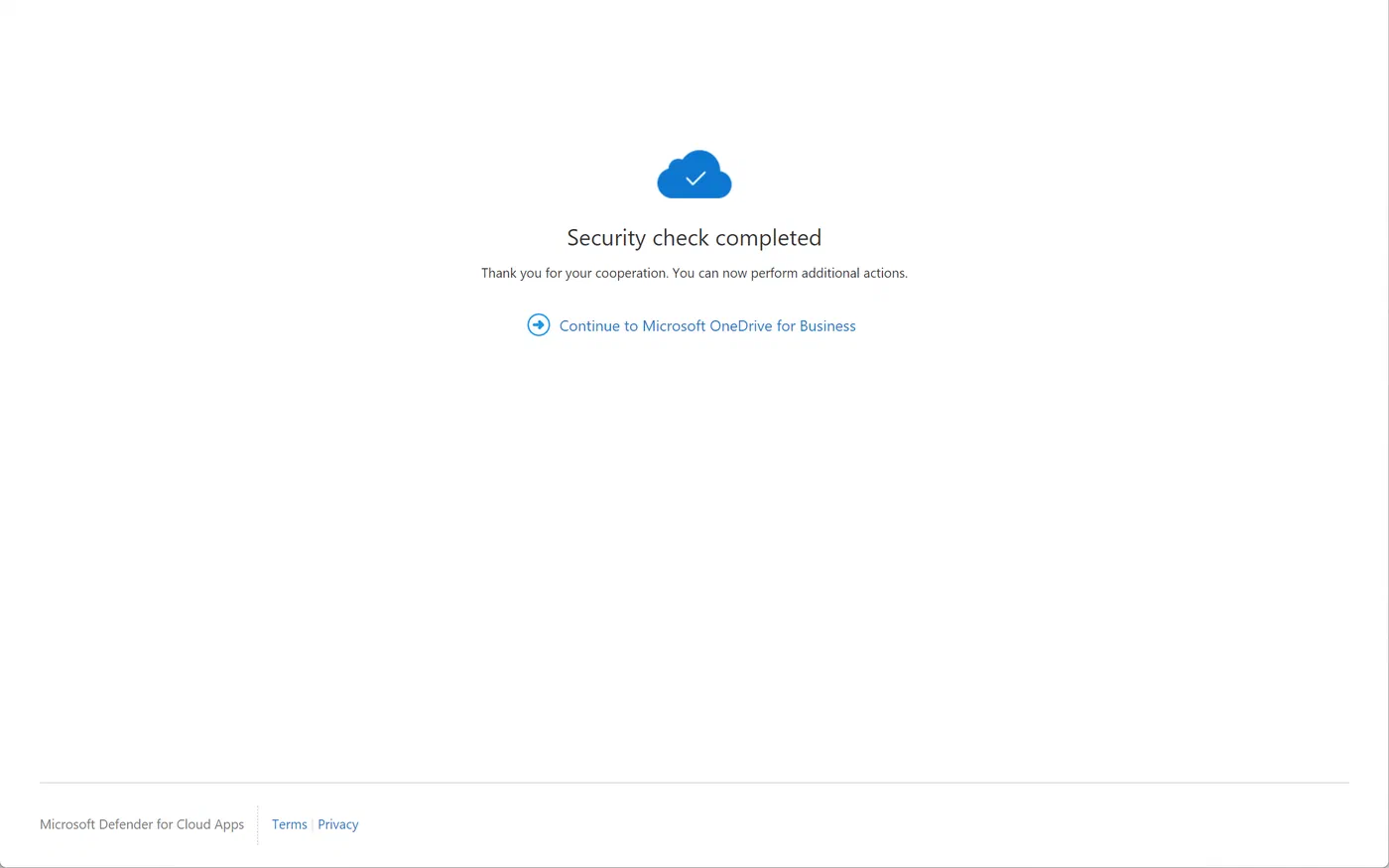Click the "Microsoft Defender for Cloud Apps" footer text
Screen dimensions: 1389x868
coord(142,824)
